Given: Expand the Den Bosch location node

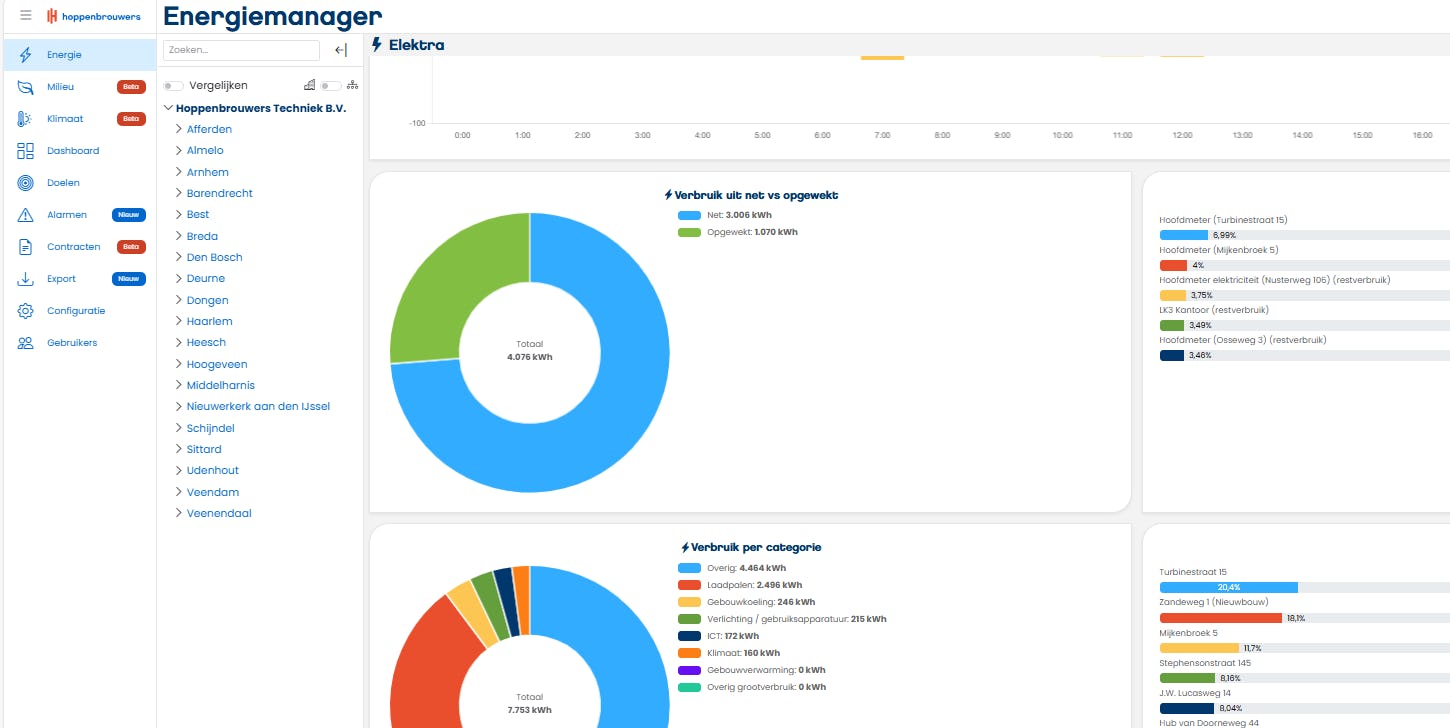Looking at the screenshot, I should 179,257.
